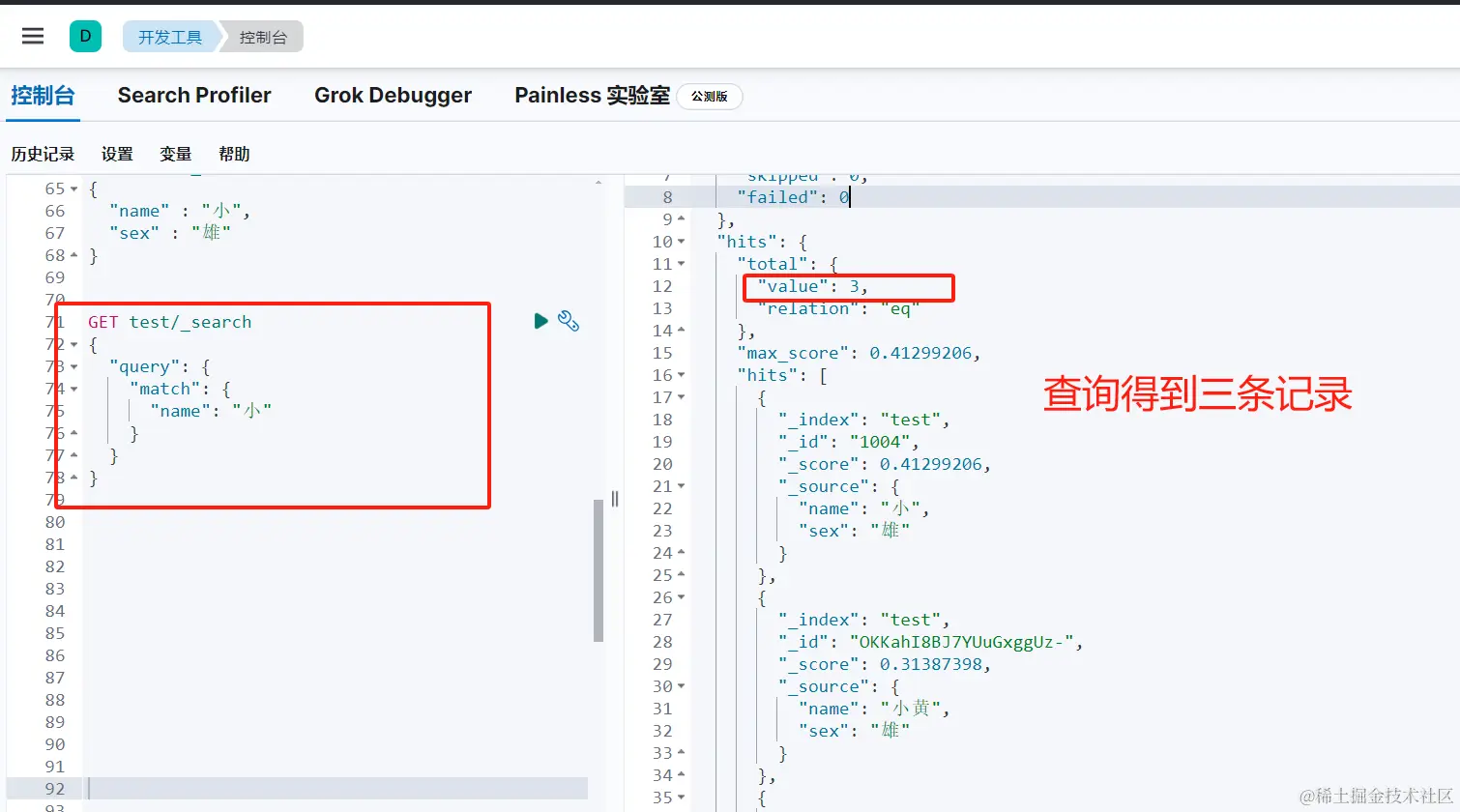Run the GET test/_search request
The height and width of the screenshot is (812, 1460).
pyautogui.click(x=540, y=321)
